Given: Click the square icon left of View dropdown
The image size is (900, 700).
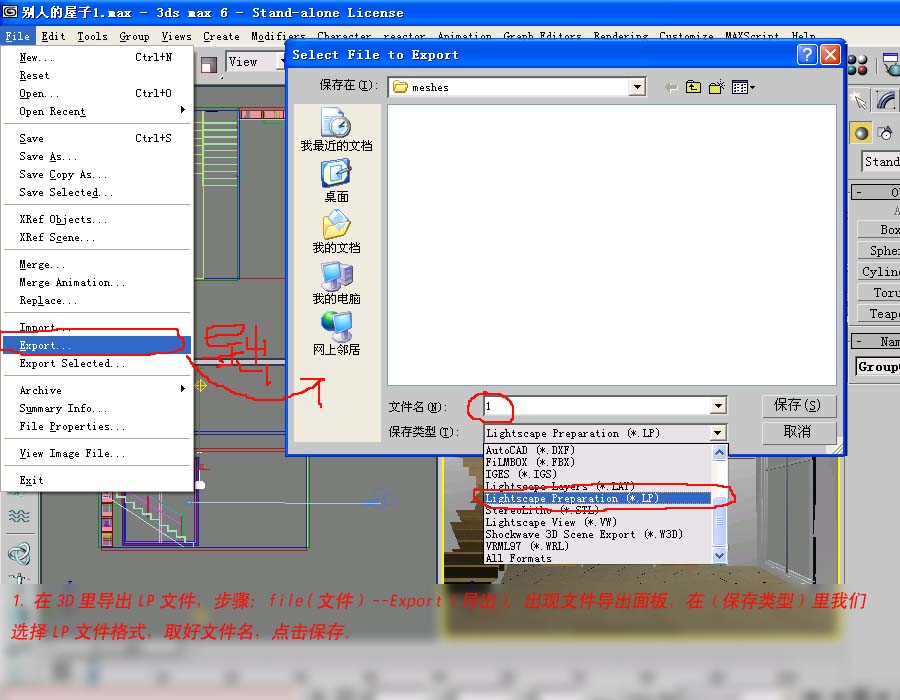Looking at the screenshot, I should tap(209, 65).
